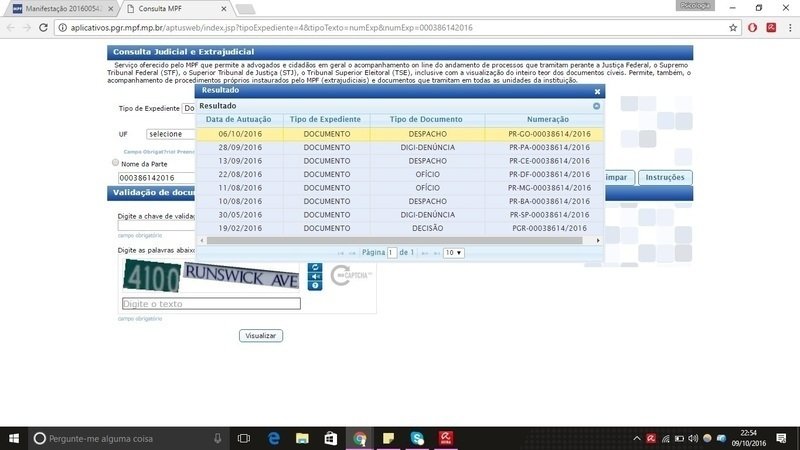Refresh the reCAPTCHA challenge image
This screenshot has width=800, height=450.
pyautogui.click(x=315, y=267)
